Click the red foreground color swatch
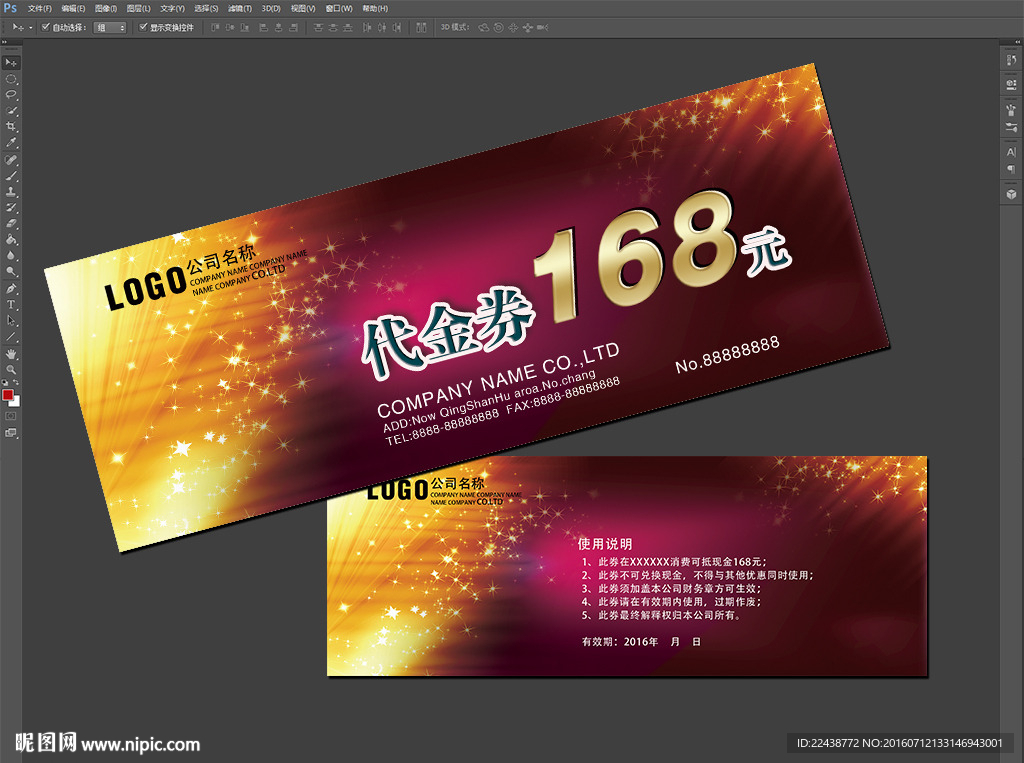 coord(7,395)
